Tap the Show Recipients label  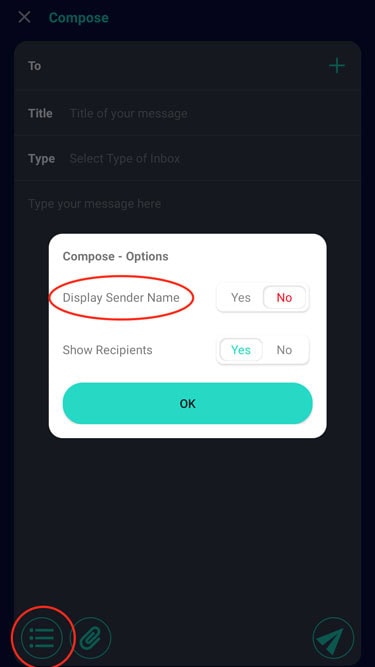point(108,350)
